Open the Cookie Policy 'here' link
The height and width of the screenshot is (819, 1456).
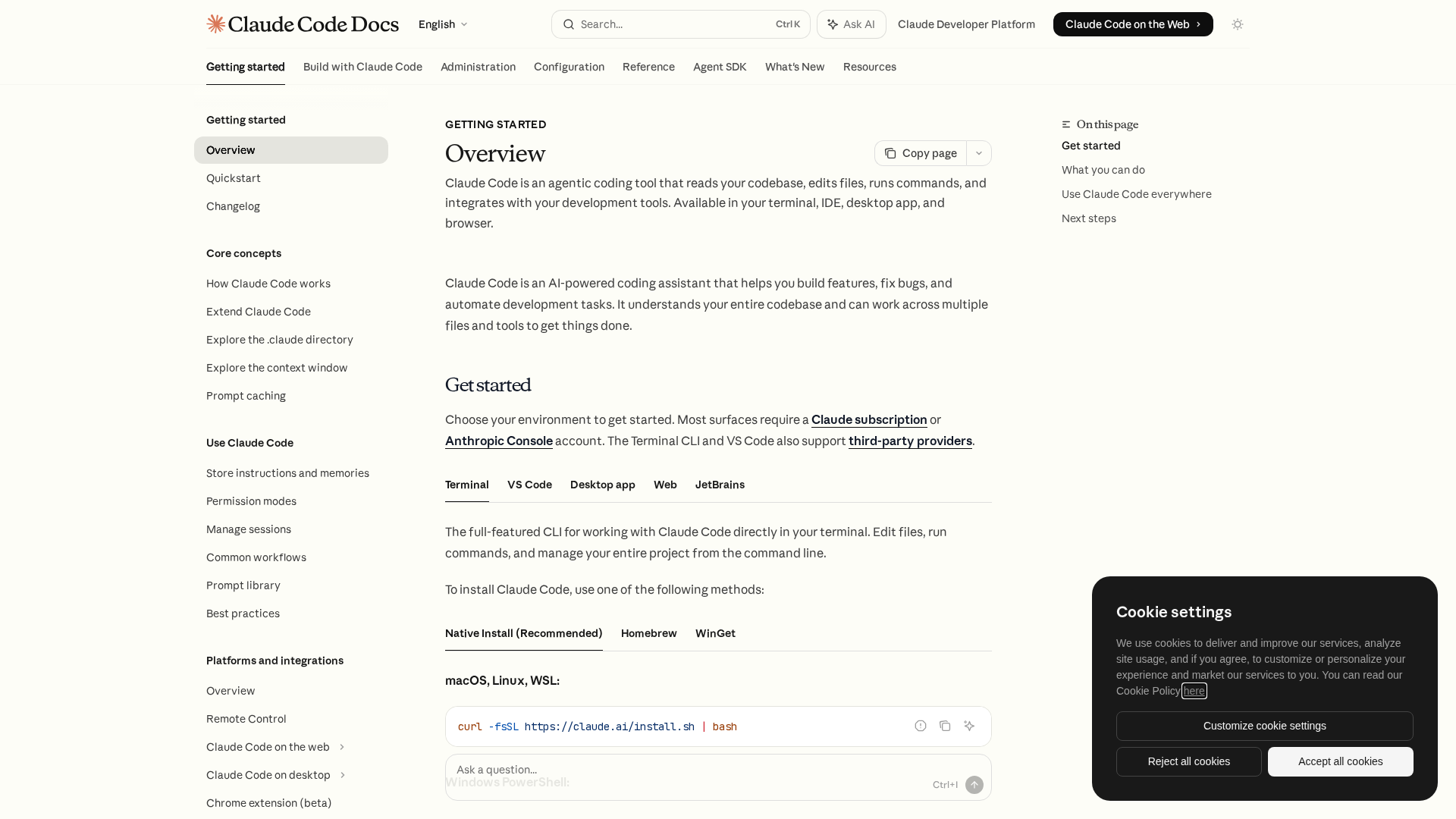point(1194,691)
